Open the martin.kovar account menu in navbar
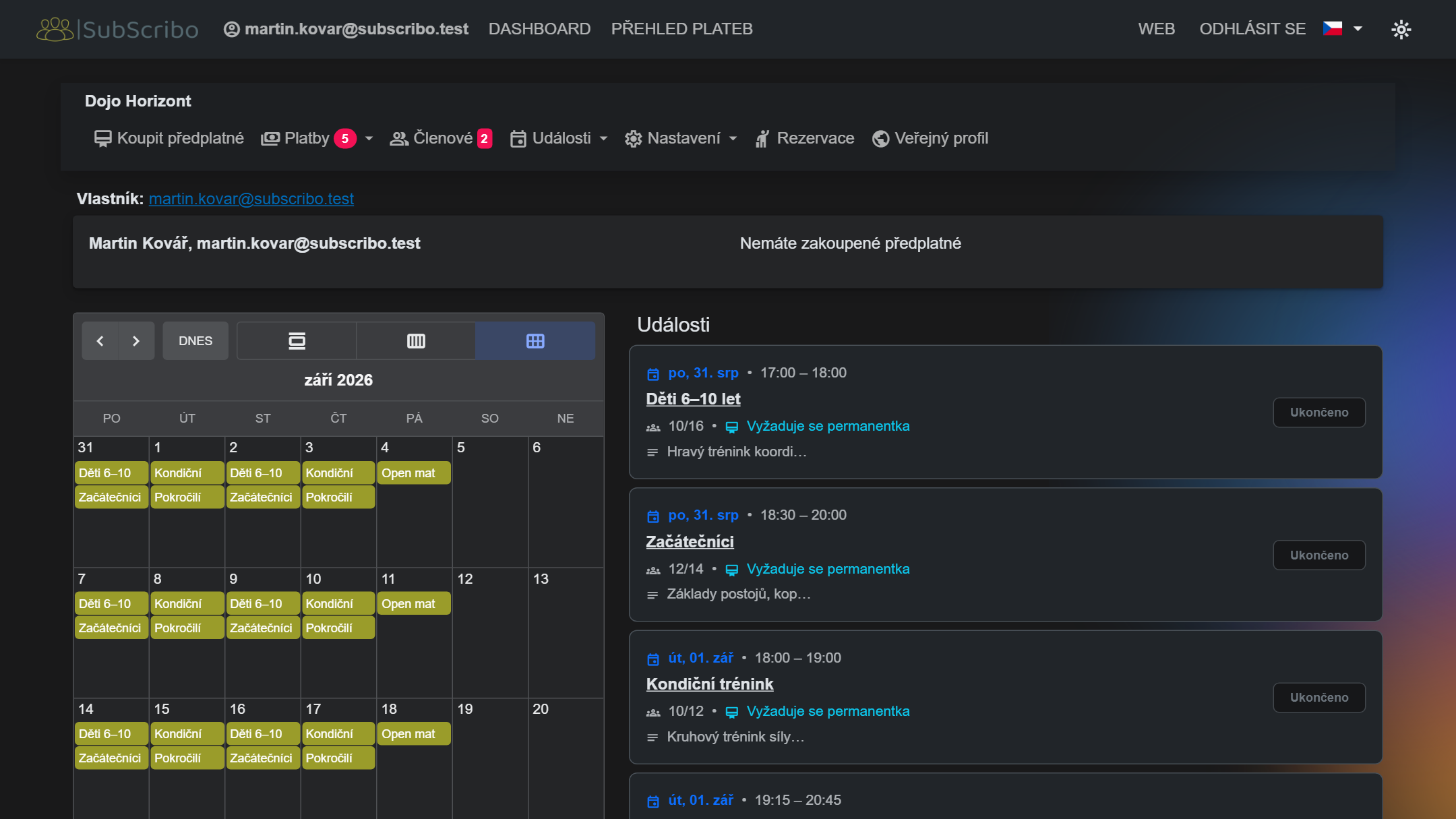Viewport: 1456px width, 819px height. click(x=346, y=29)
